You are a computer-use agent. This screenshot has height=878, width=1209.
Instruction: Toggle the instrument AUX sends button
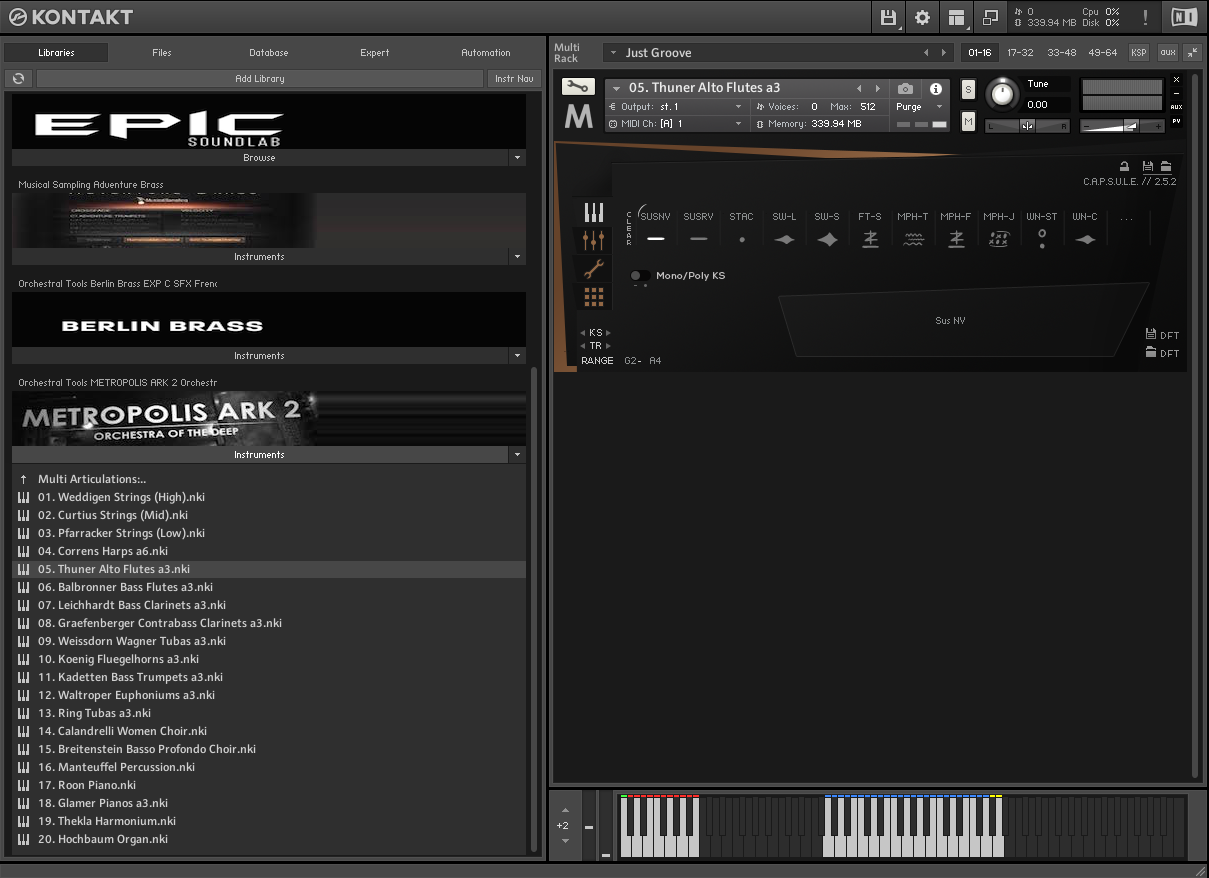click(1176, 107)
